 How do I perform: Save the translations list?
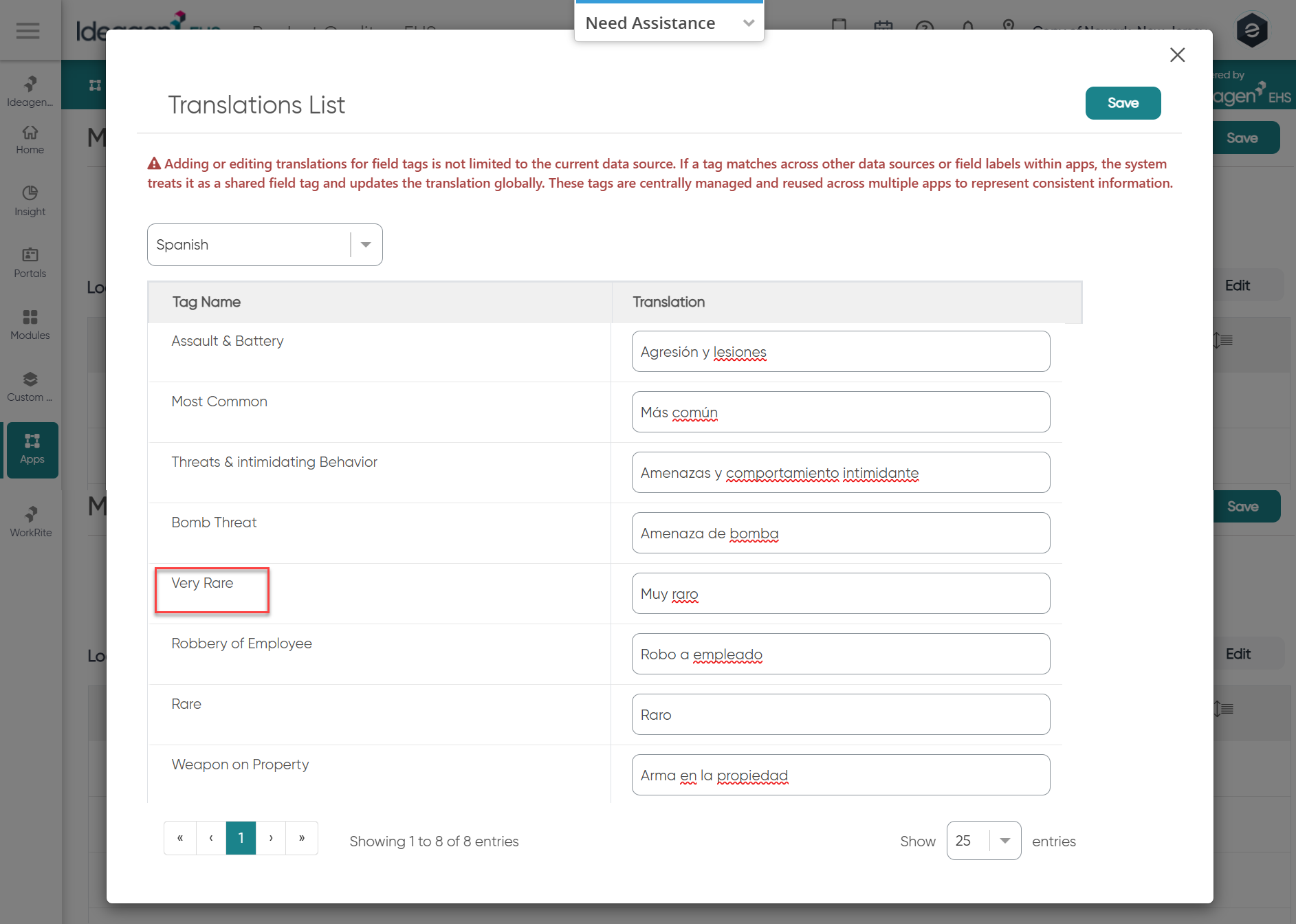(x=1123, y=103)
